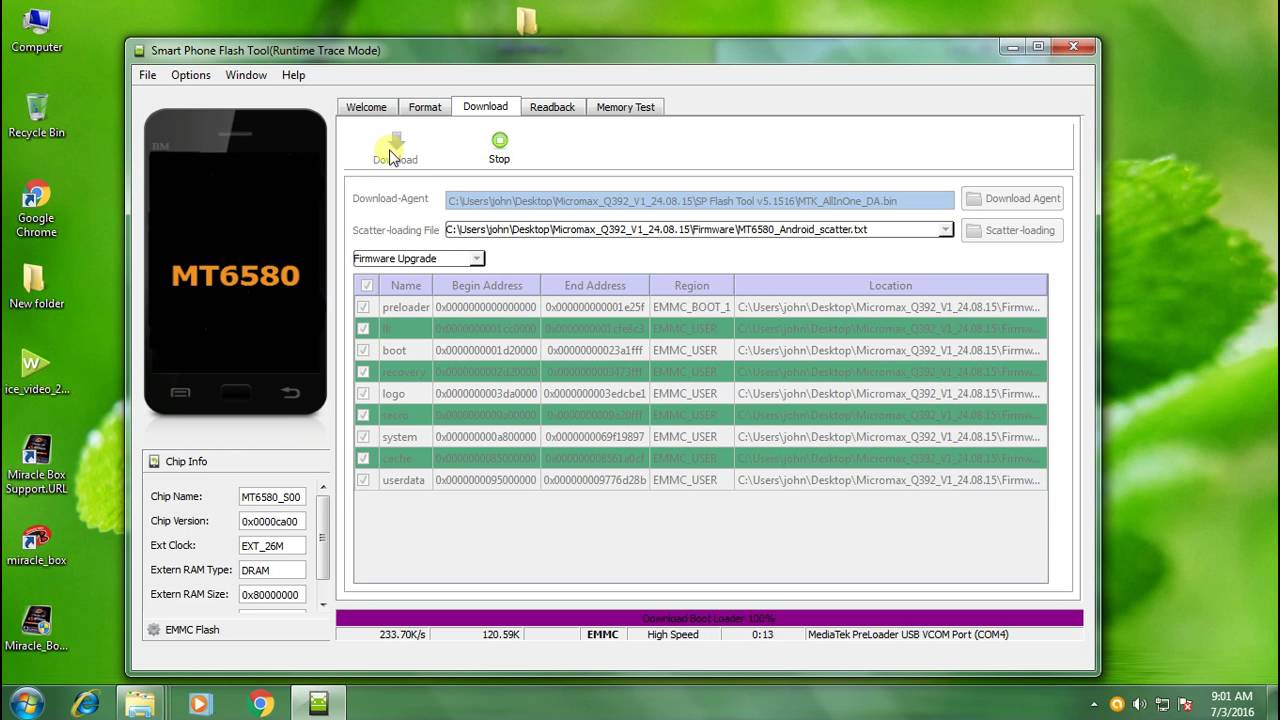Click the EMMC Flash gear icon

[x=154, y=630]
